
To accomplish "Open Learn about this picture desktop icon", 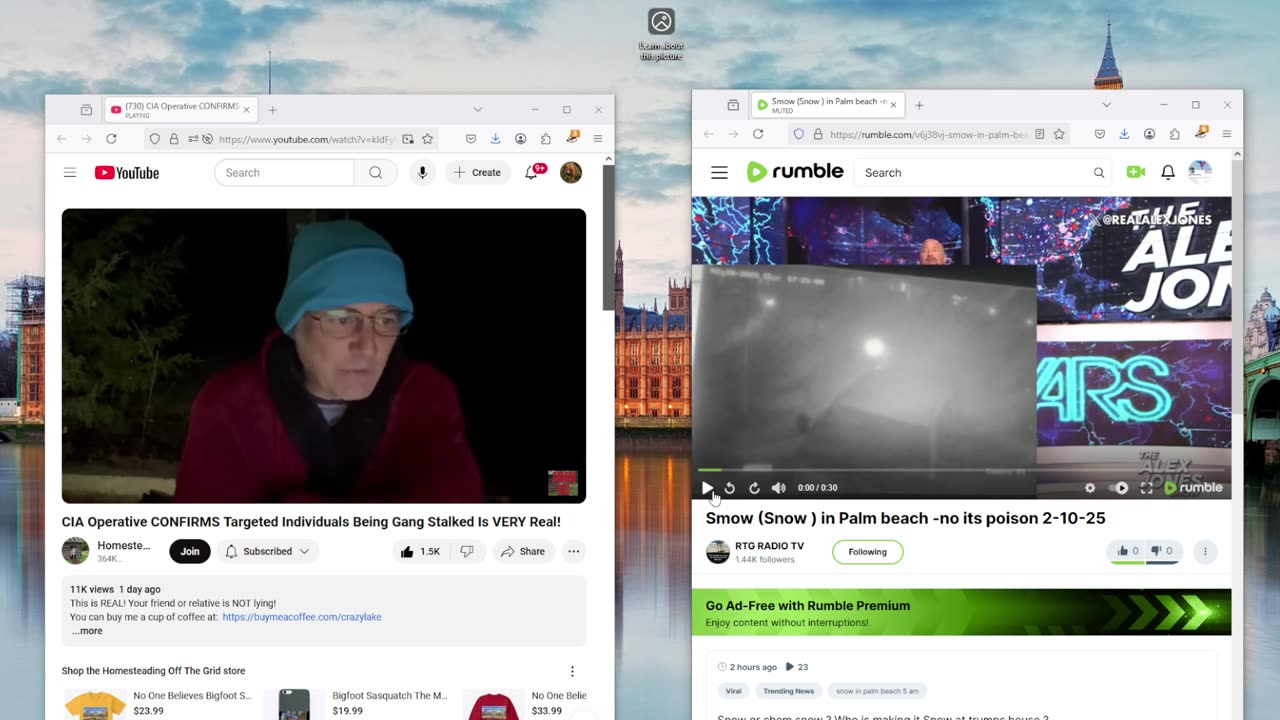I will (x=661, y=35).
